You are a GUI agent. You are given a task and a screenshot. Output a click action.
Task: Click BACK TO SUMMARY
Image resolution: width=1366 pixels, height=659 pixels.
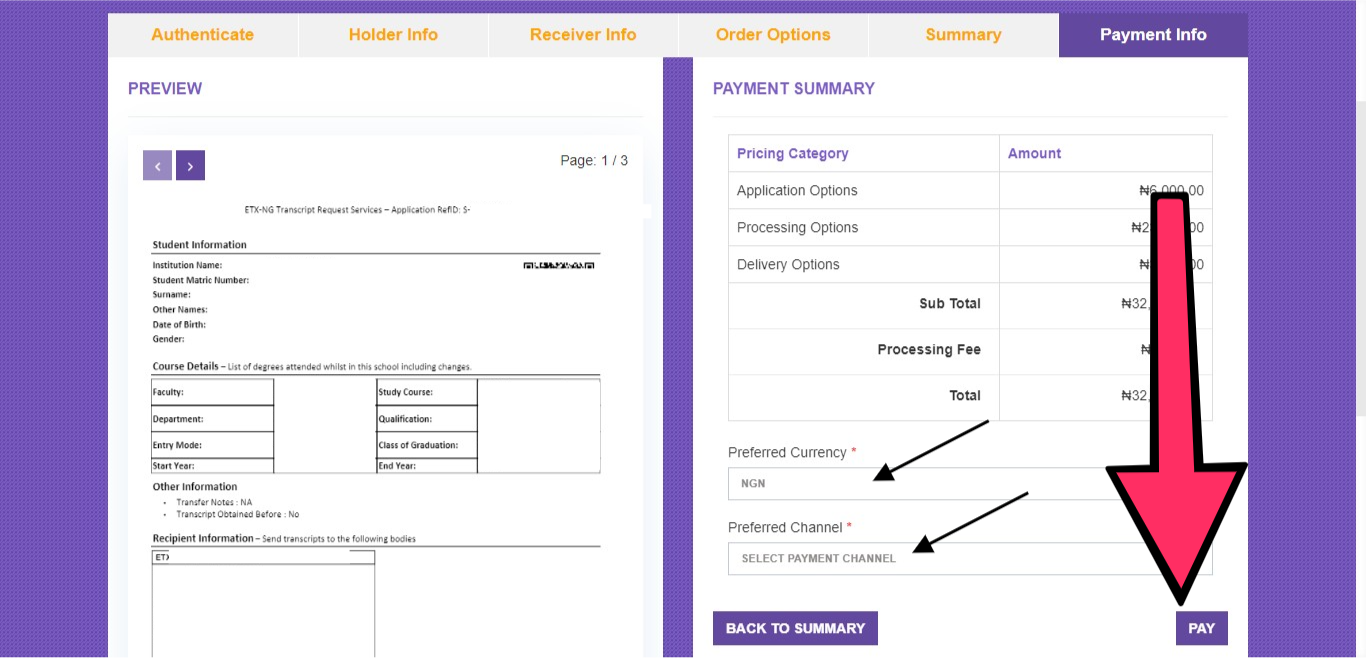click(795, 628)
